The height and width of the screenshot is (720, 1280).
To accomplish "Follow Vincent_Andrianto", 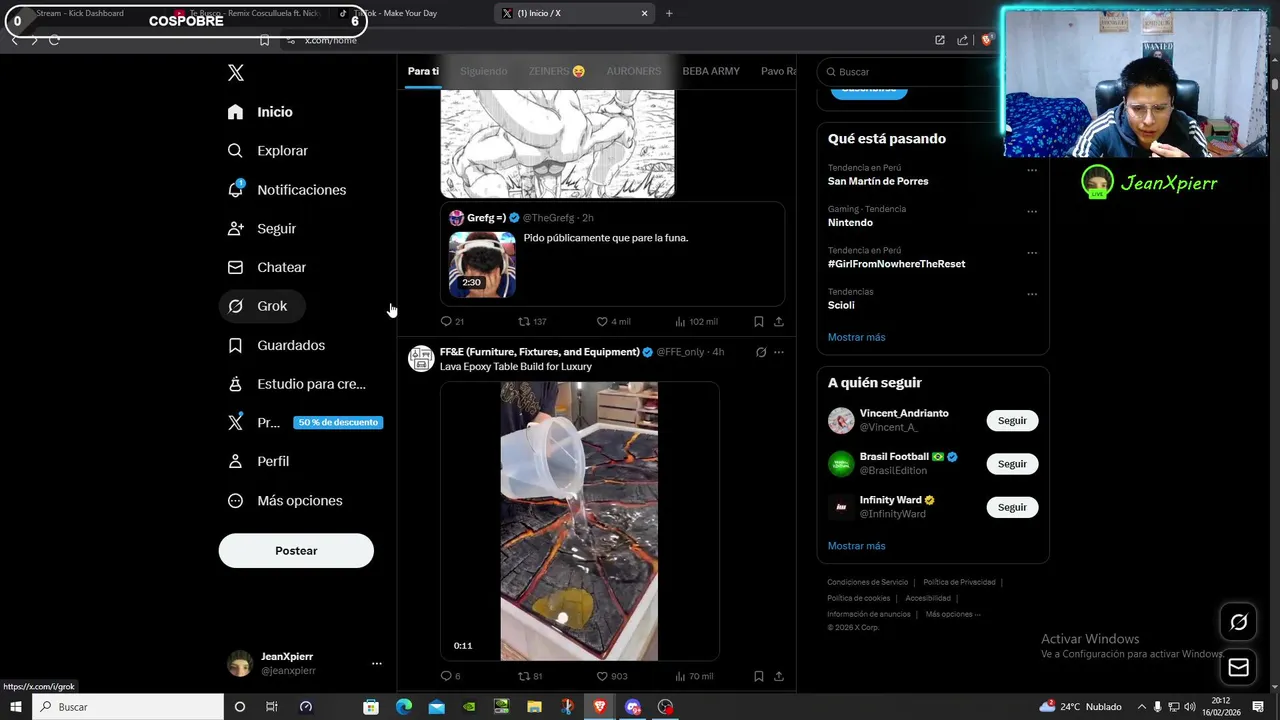I will click(1012, 421).
